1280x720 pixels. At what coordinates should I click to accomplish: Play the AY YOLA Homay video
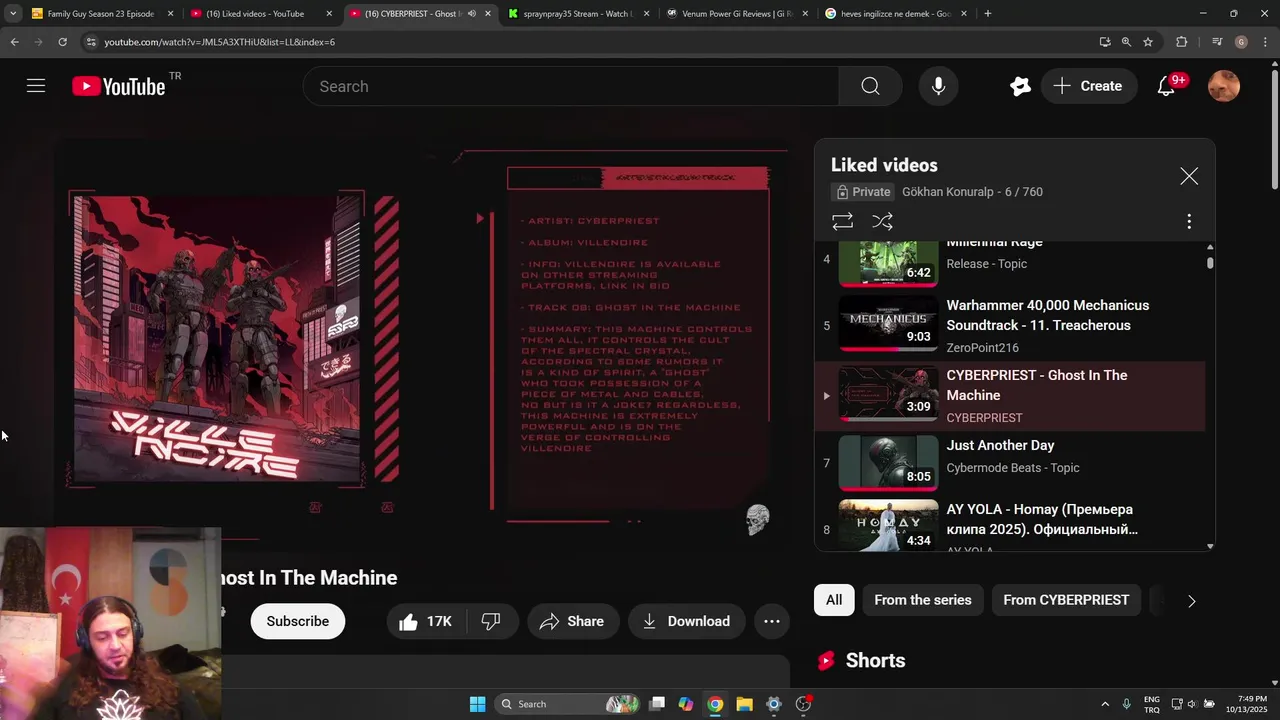[1010, 526]
